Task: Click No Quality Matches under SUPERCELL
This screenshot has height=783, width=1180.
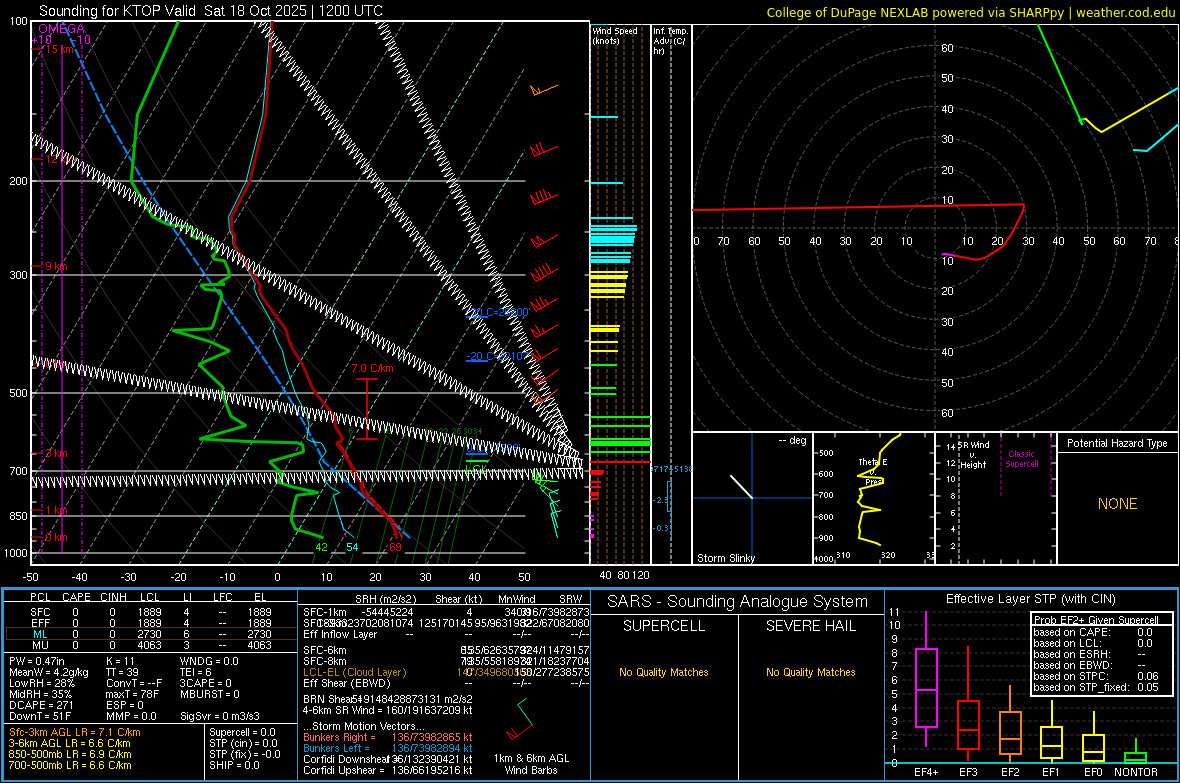Action: (664, 672)
